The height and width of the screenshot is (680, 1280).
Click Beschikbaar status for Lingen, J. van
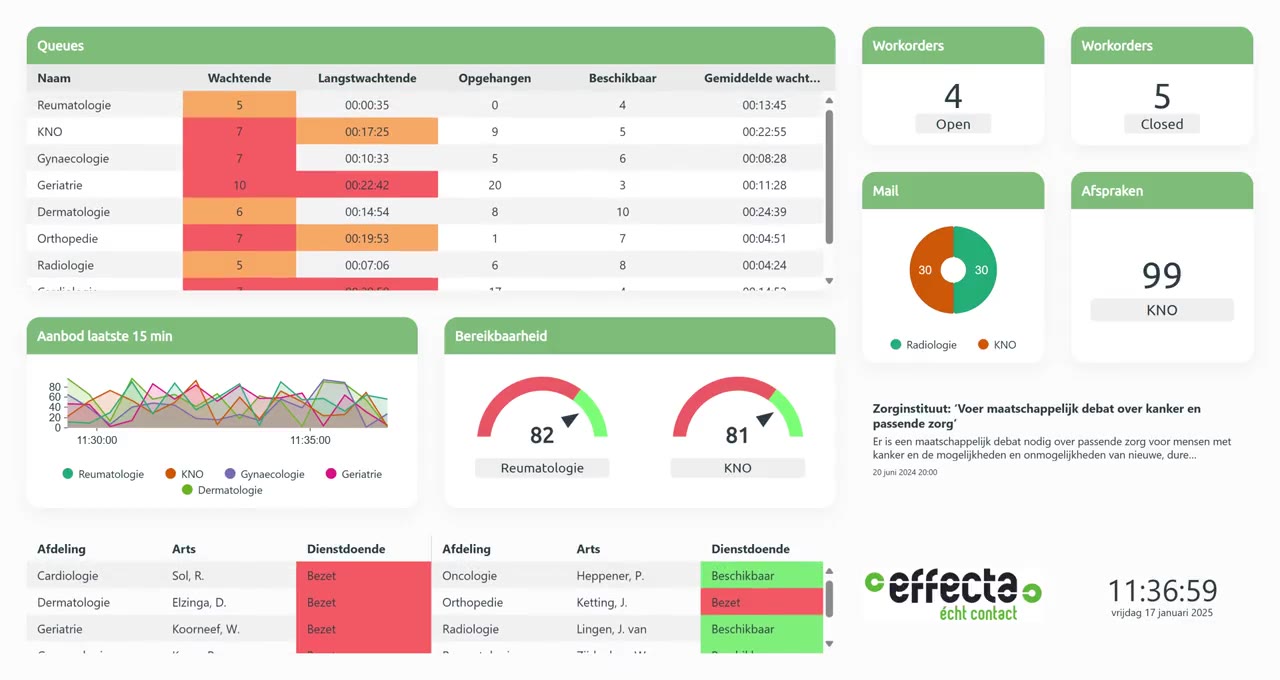point(762,629)
